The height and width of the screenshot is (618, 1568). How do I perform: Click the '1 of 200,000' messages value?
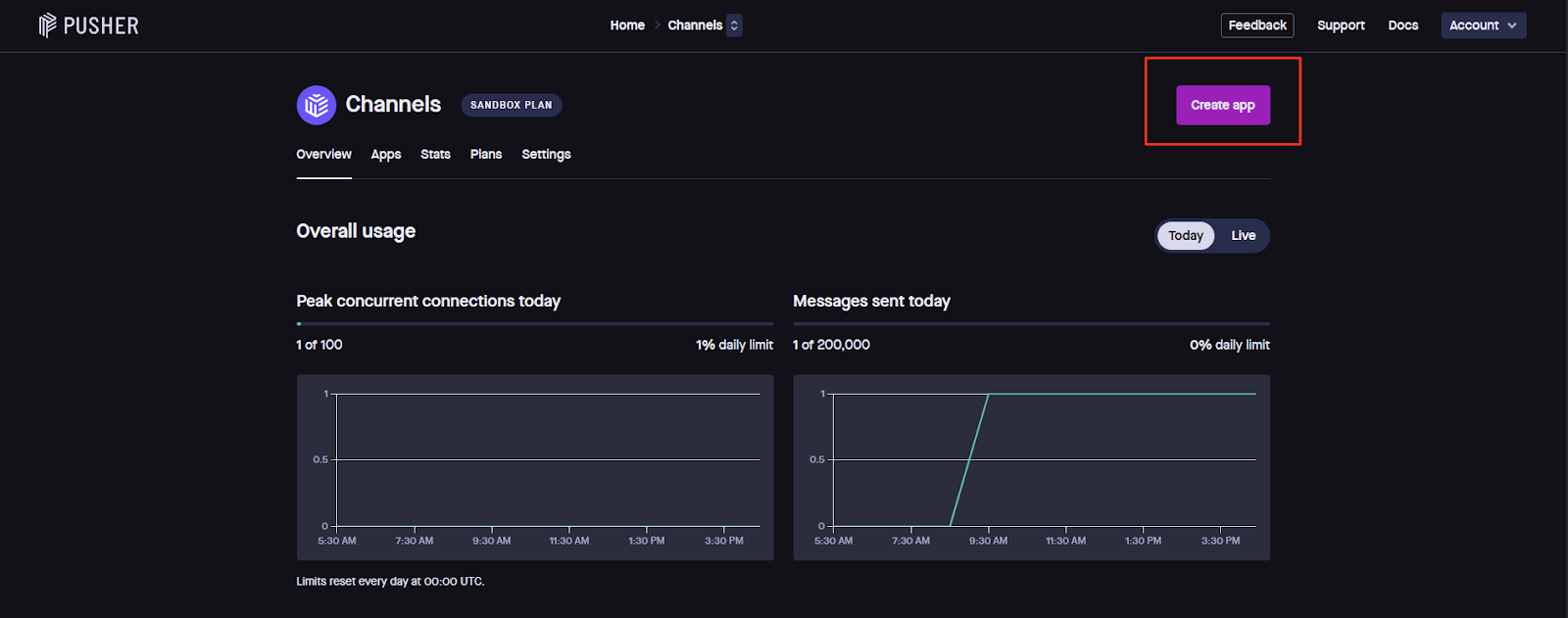[831, 345]
